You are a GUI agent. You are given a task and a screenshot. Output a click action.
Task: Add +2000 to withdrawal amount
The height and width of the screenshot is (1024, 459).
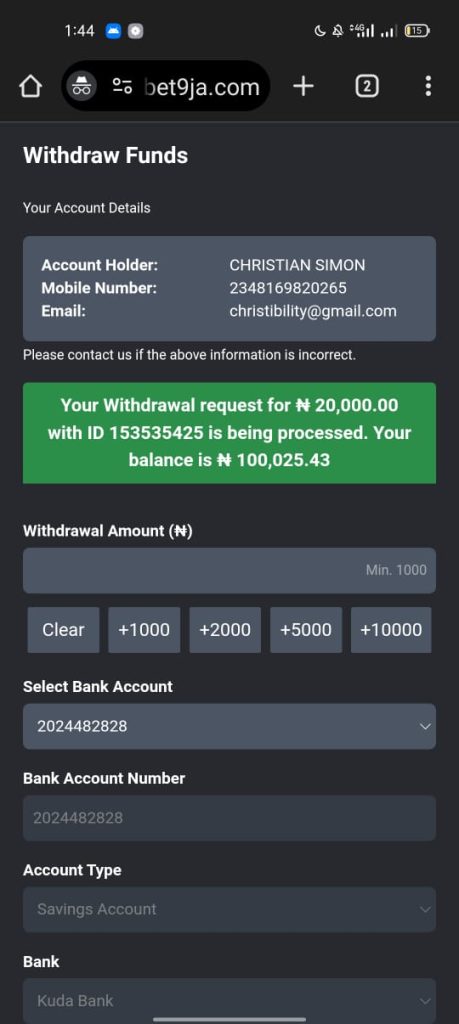pyautogui.click(x=225, y=630)
